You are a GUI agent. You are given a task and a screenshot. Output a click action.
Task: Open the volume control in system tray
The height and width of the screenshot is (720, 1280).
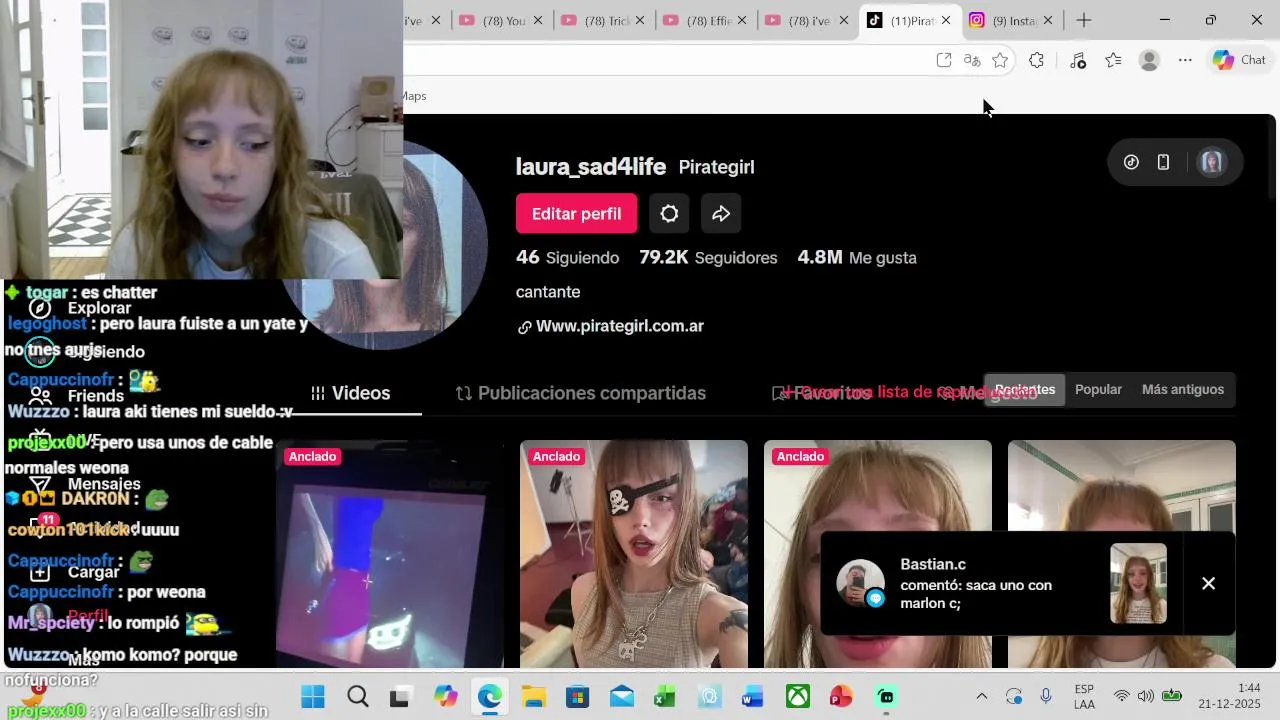1145,697
